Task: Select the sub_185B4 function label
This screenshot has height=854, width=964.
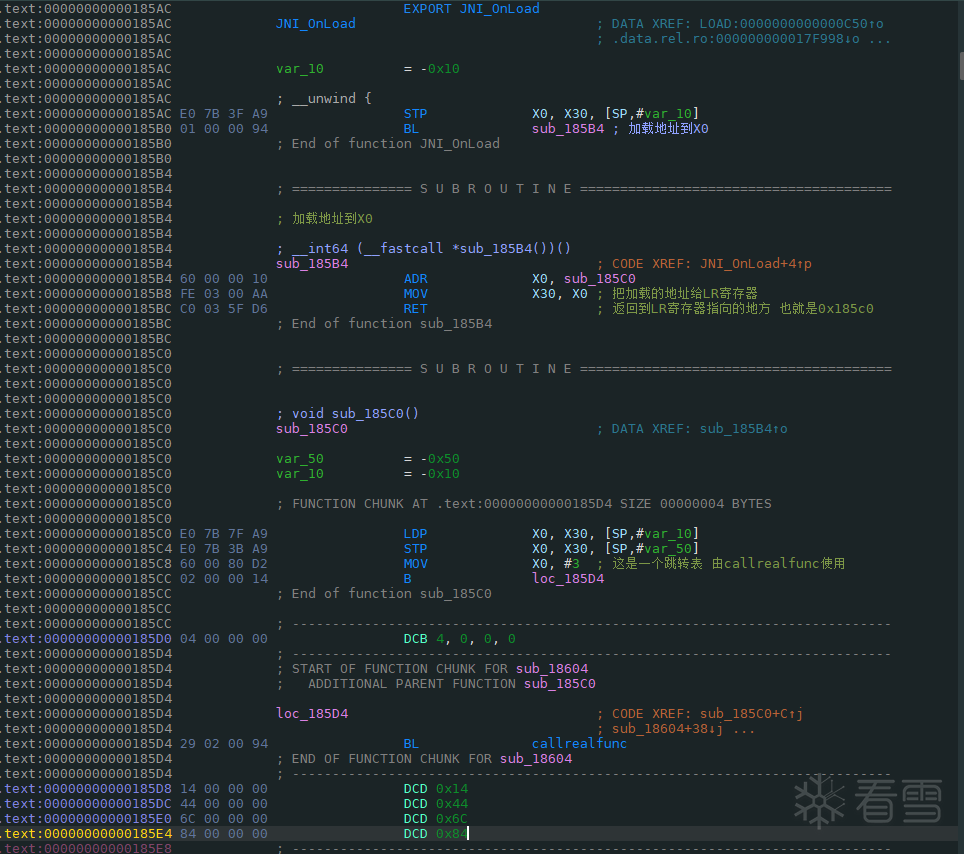Action: click(312, 264)
